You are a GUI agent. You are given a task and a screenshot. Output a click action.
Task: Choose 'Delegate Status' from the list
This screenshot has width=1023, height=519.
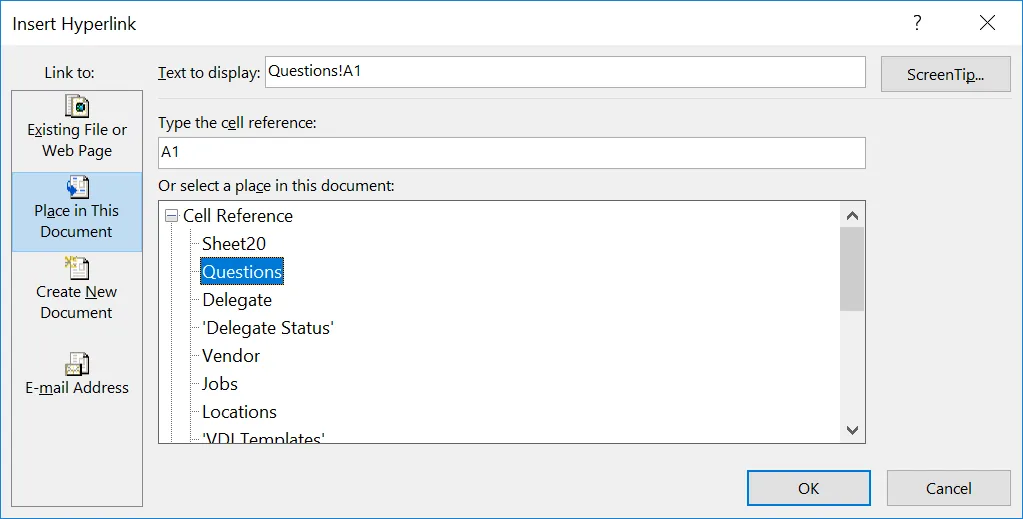pyautogui.click(x=268, y=328)
